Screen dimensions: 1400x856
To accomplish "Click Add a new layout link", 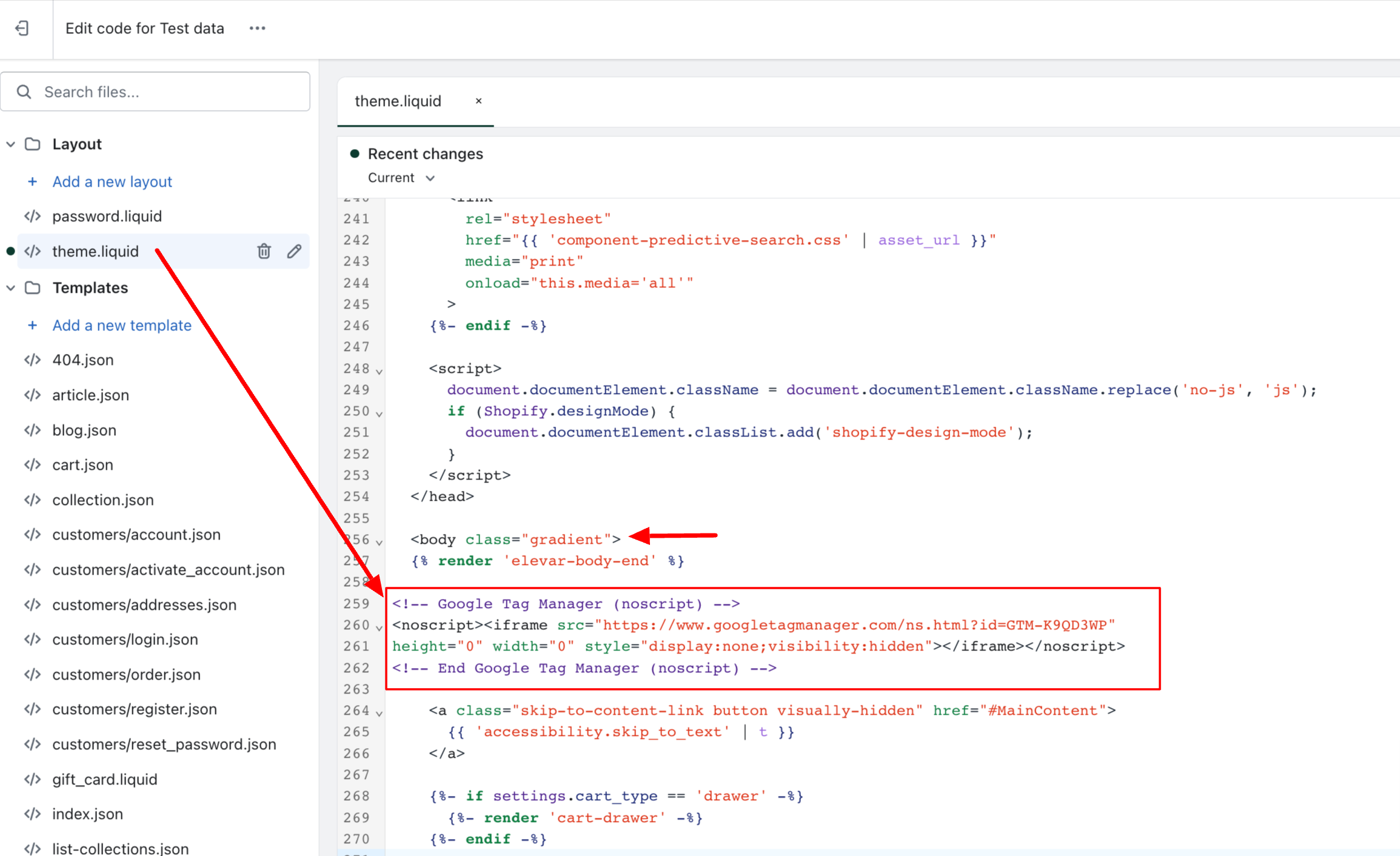I will [x=112, y=181].
